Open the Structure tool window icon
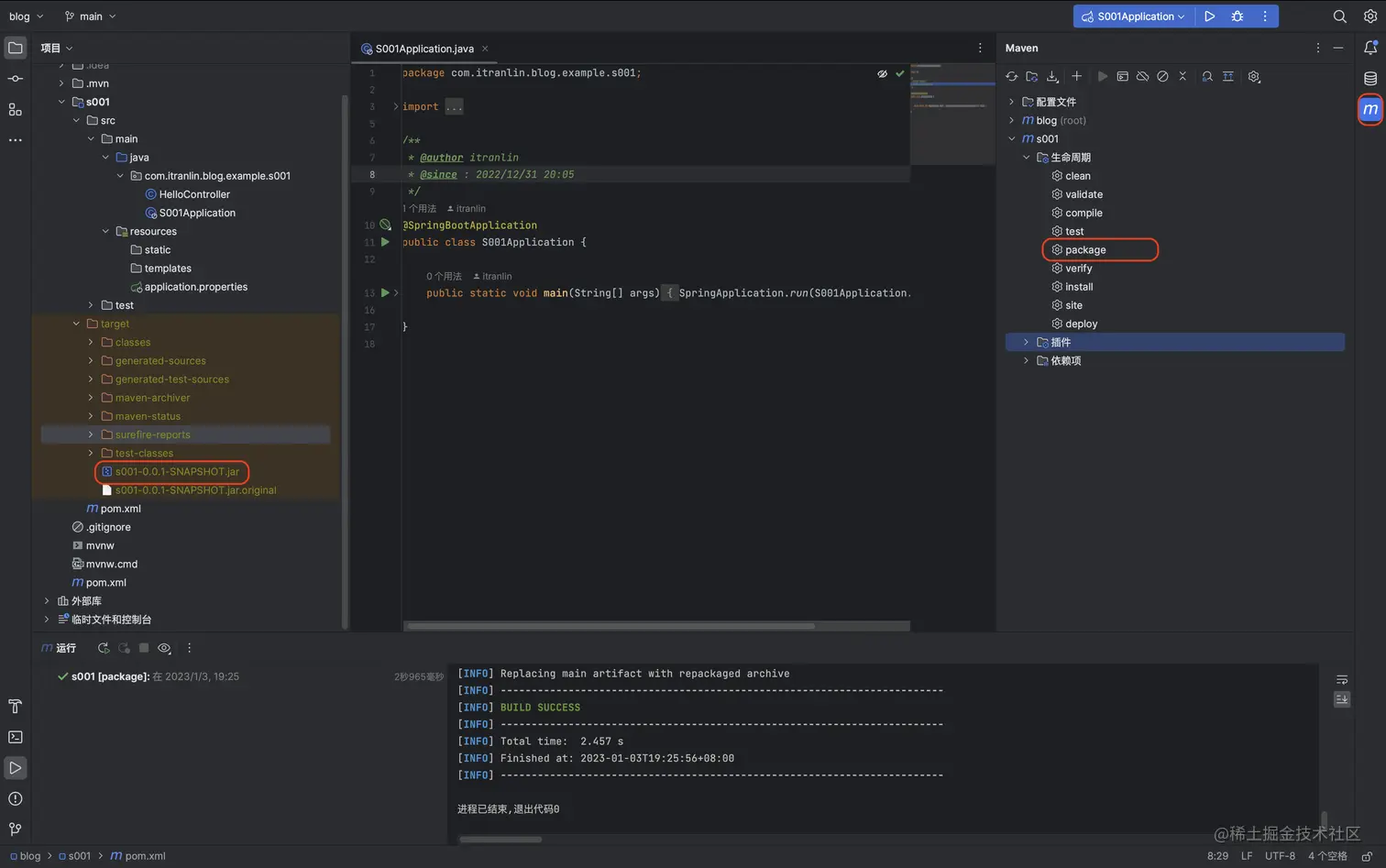Screen dimensions: 1386x868 [x=16, y=109]
